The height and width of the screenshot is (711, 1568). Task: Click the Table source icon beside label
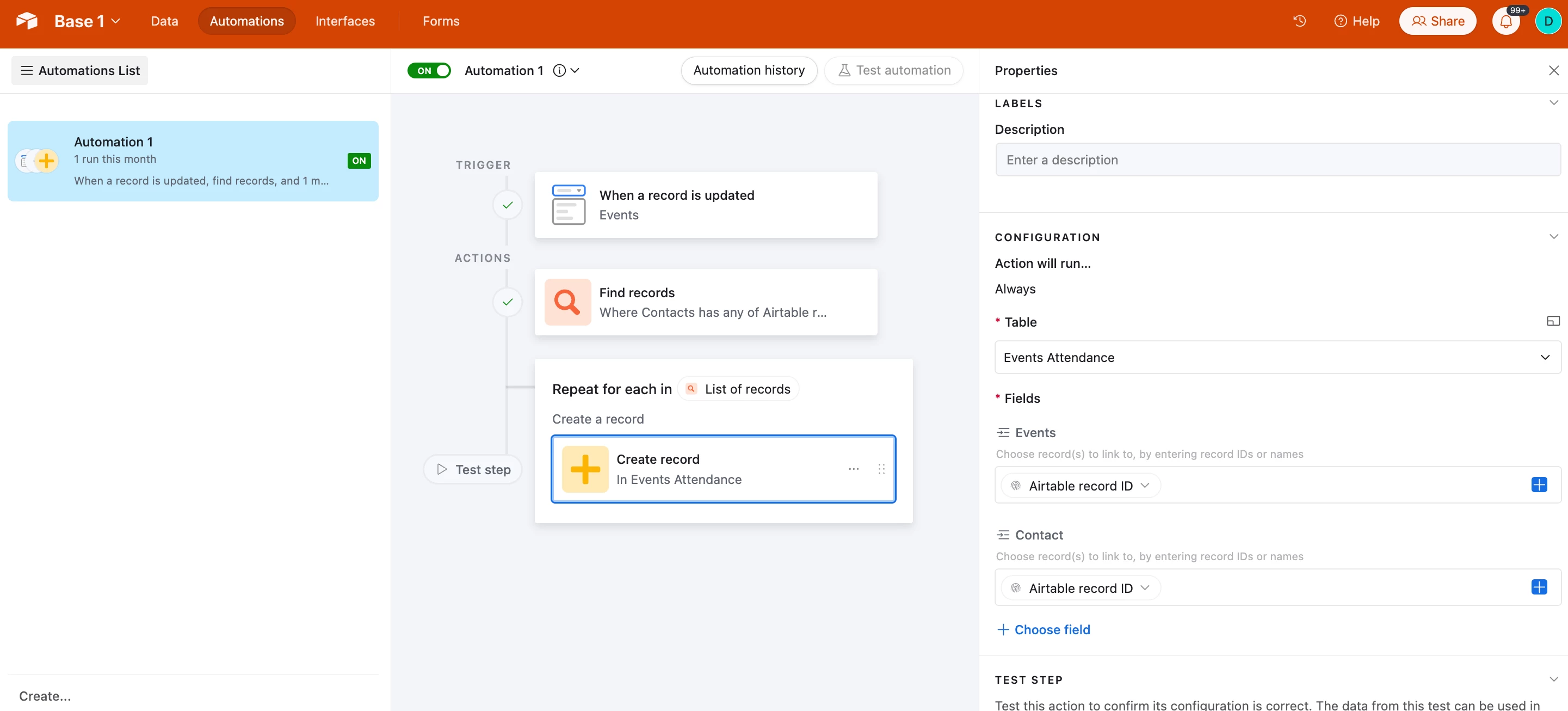(x=1553, y=321)
